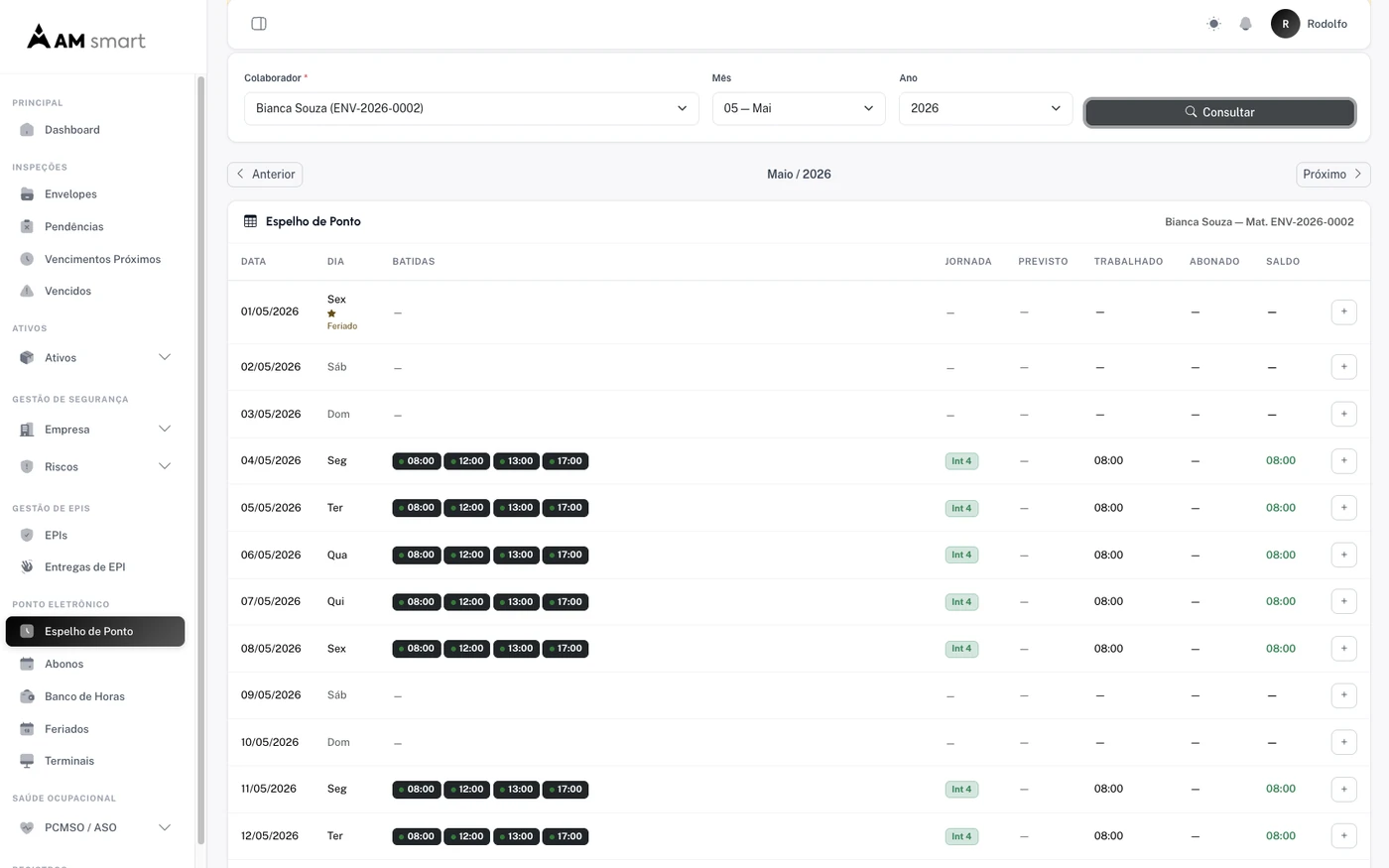This screenshot has width=1389, height=868.
Task: Click the SALDO column header
Action: [1283, 262]
